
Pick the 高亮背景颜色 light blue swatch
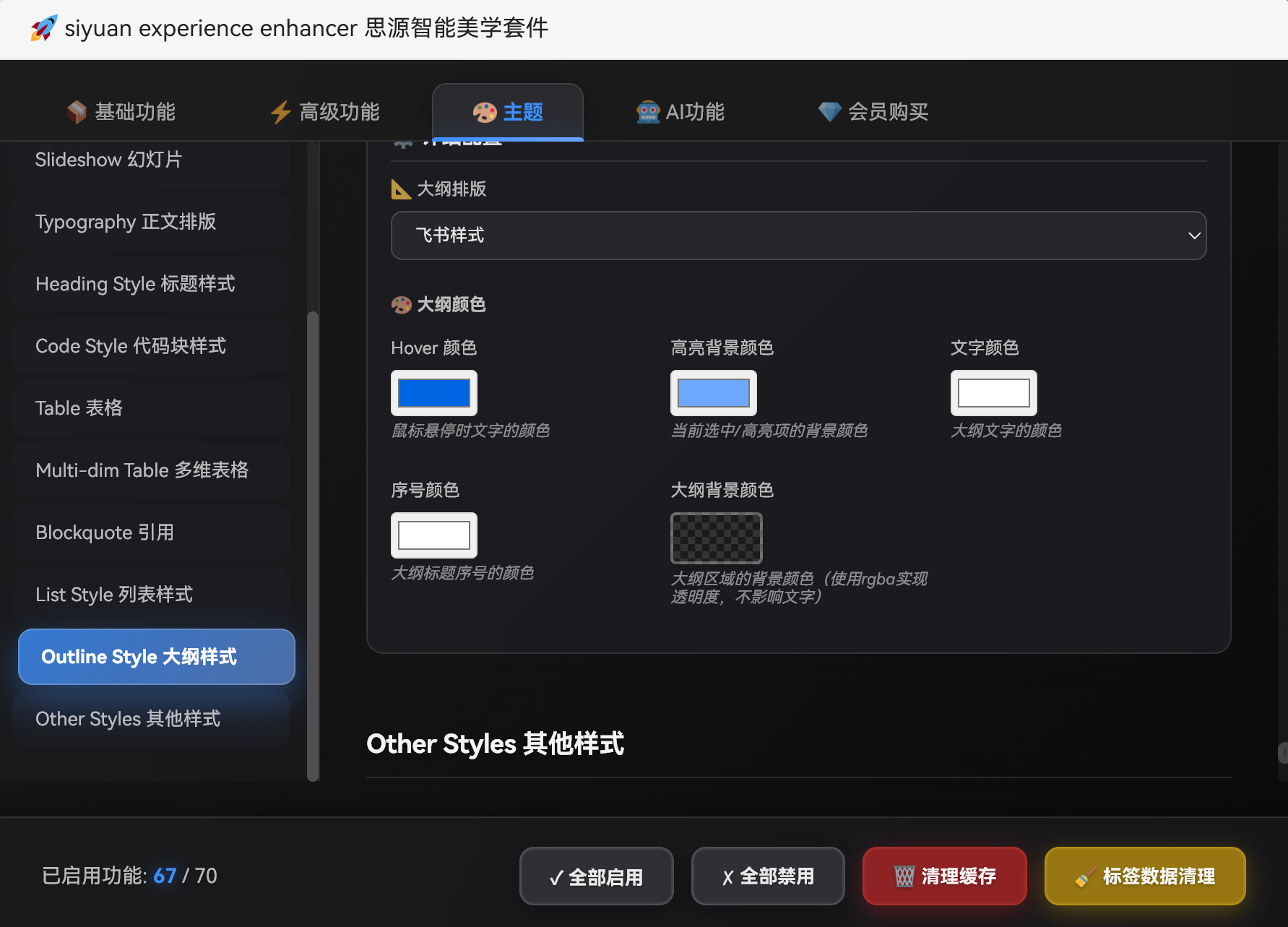[714, 393]
